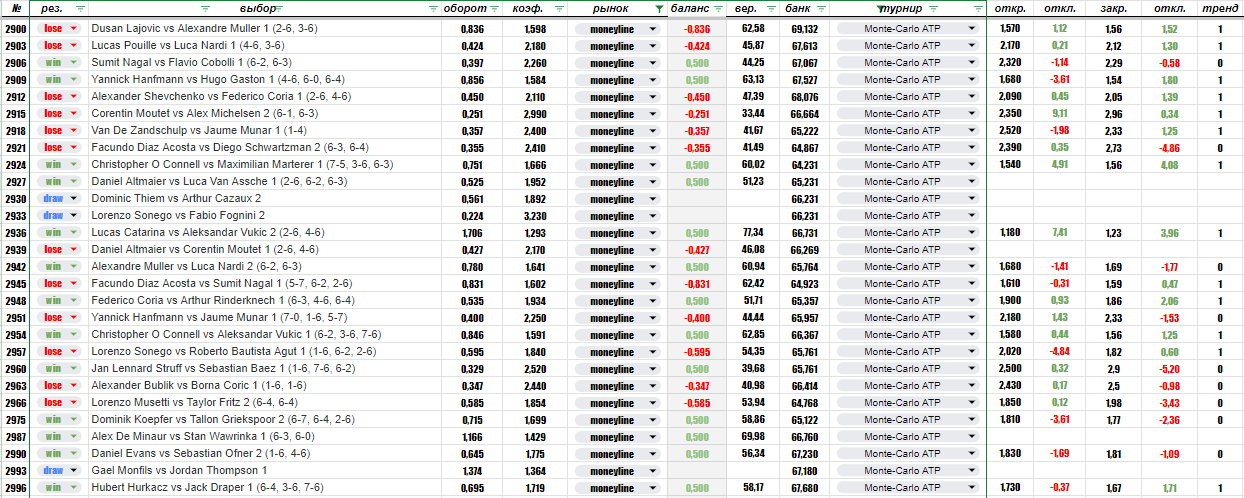This screenshot has width=1244, height=498.
Task: Open Monte-Carlo ATP dropdown in Corentin Moutet vs Alex Michelsen row
Action: [907, 114]
